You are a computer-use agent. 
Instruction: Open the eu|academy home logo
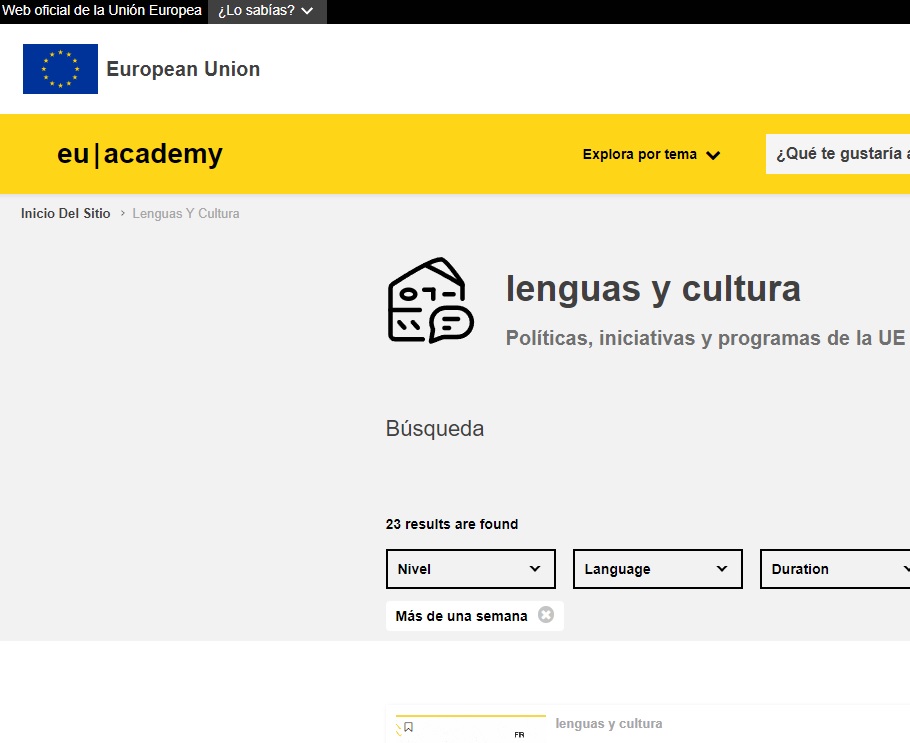[x=140, y=154]
